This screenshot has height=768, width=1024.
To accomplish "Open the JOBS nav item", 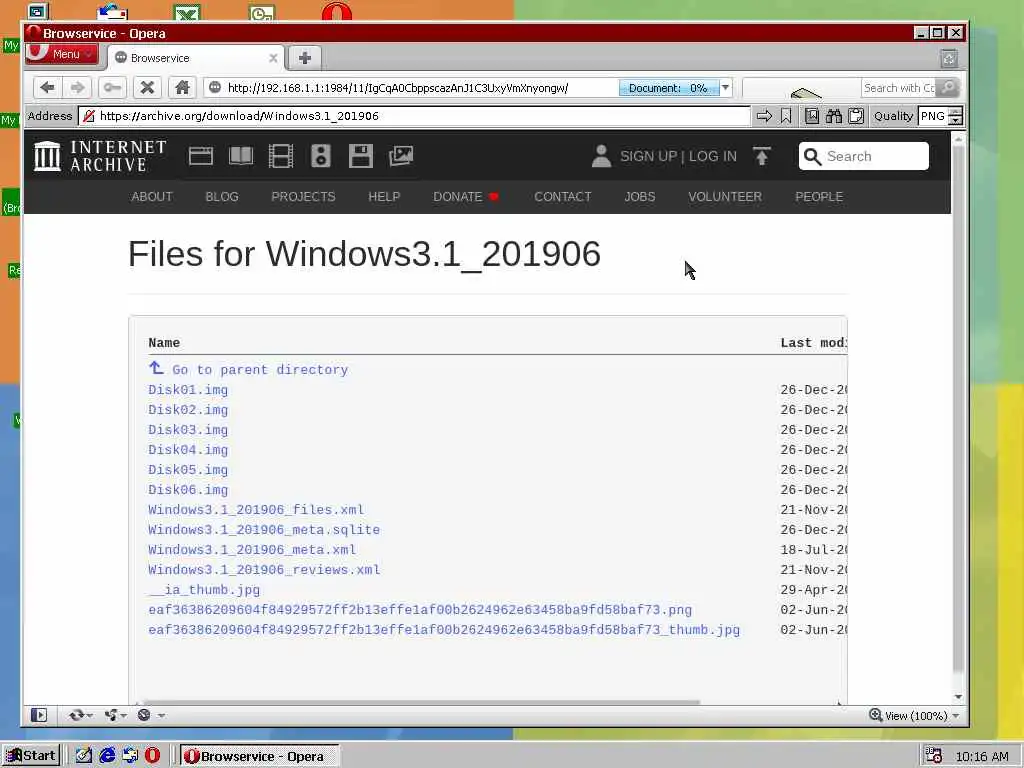I will tap(639, 197).
